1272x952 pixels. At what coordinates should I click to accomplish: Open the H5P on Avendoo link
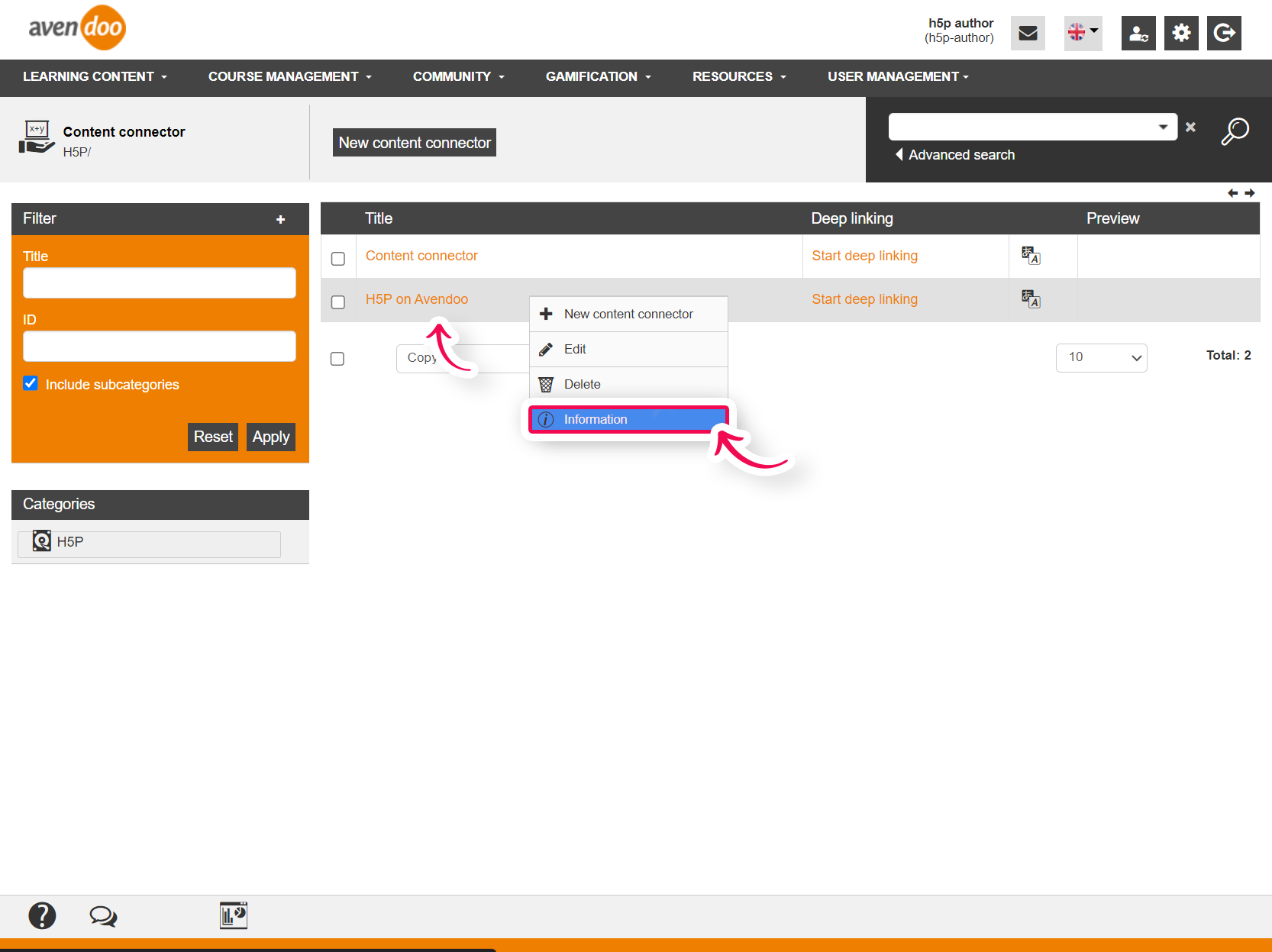[417, 299]
